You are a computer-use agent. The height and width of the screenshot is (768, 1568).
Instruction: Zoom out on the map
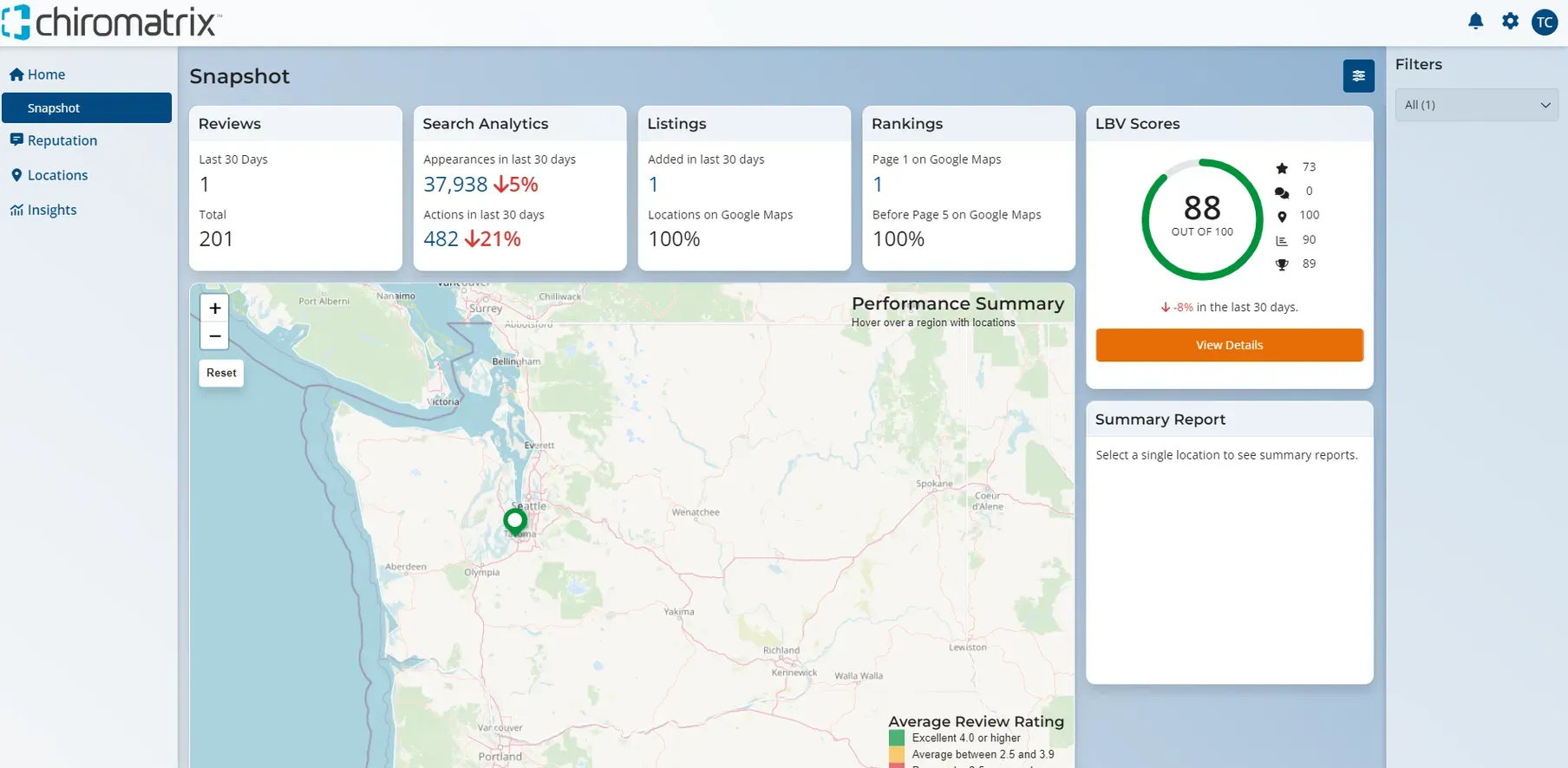215,336
